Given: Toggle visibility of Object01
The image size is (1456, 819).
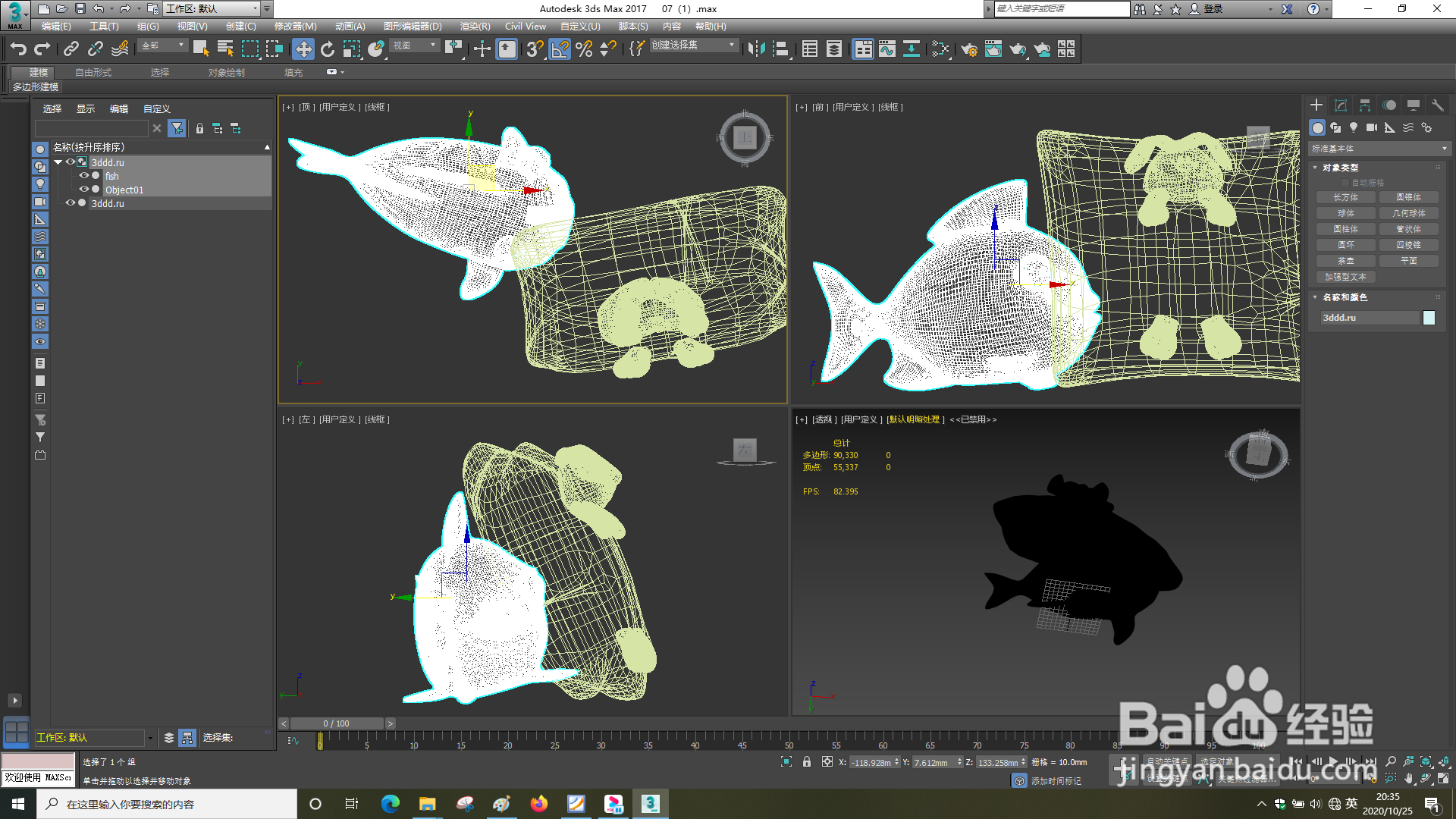Looking at the screenshot, I should click(x=83, y=190).
